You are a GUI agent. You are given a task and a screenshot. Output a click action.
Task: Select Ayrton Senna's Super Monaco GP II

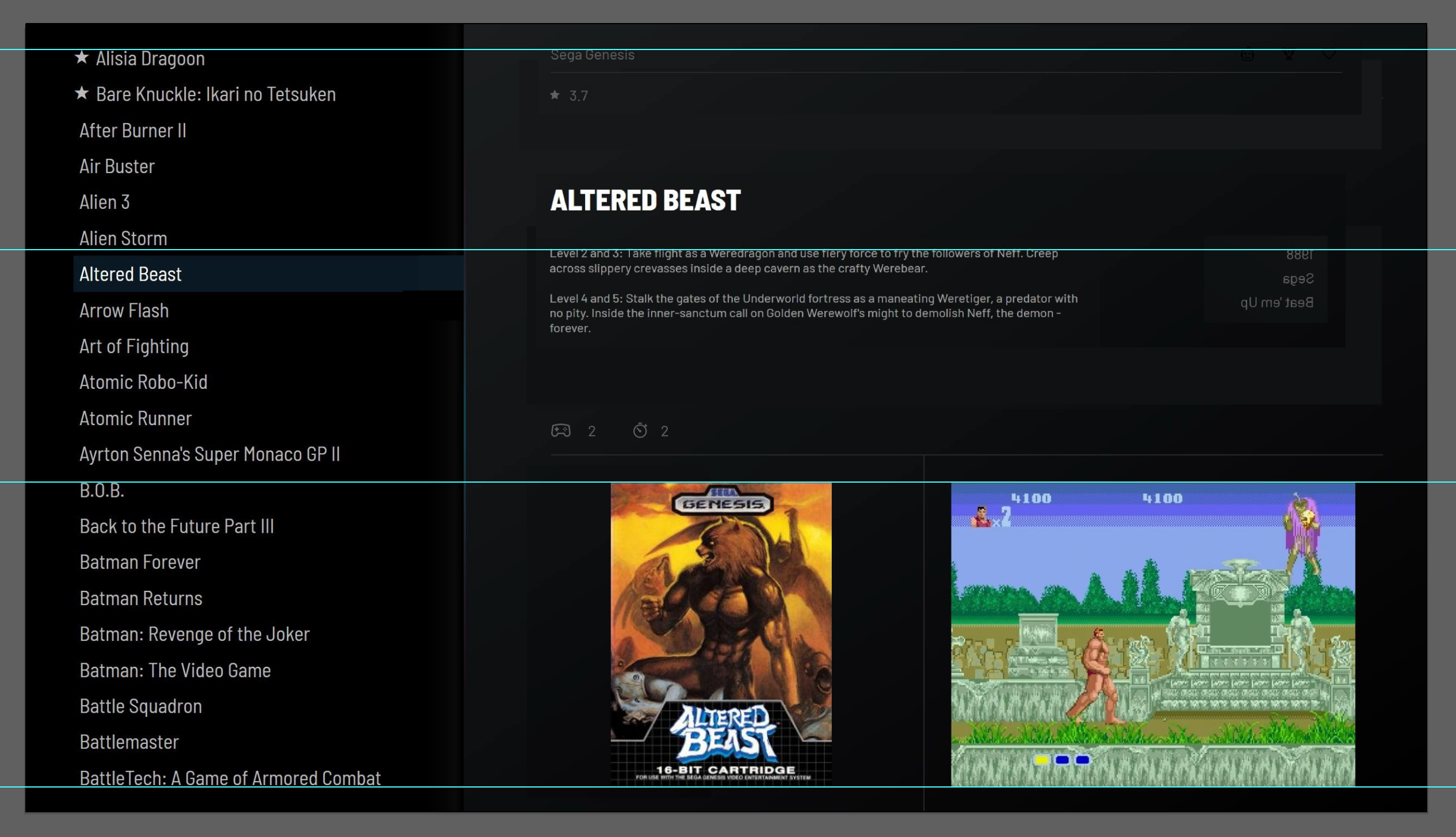[x=209, y=454]
